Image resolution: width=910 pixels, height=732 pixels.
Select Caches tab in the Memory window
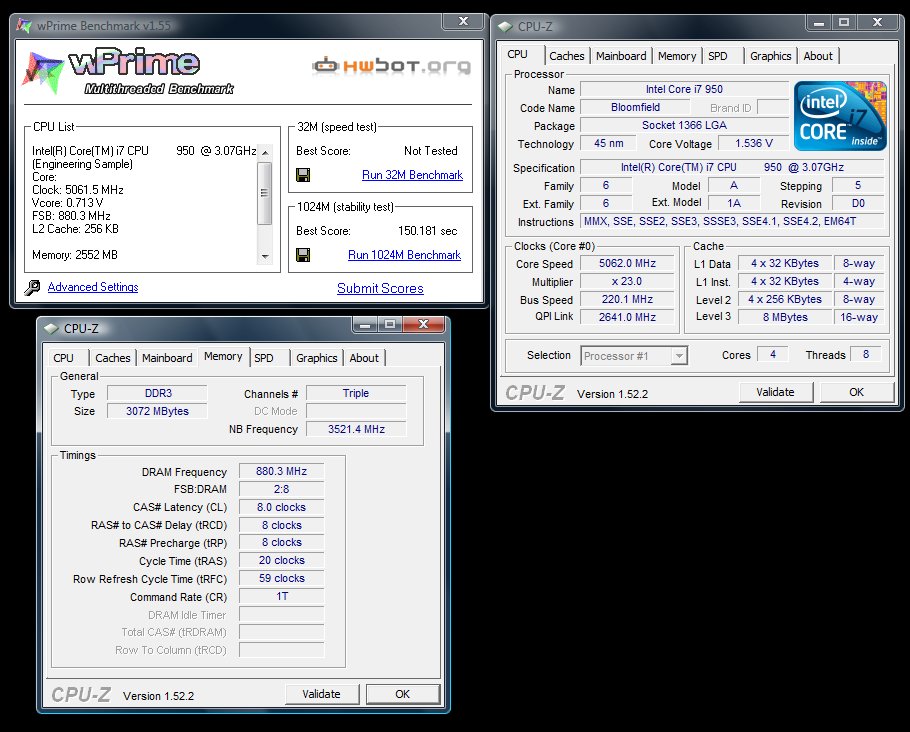point(113,358)
